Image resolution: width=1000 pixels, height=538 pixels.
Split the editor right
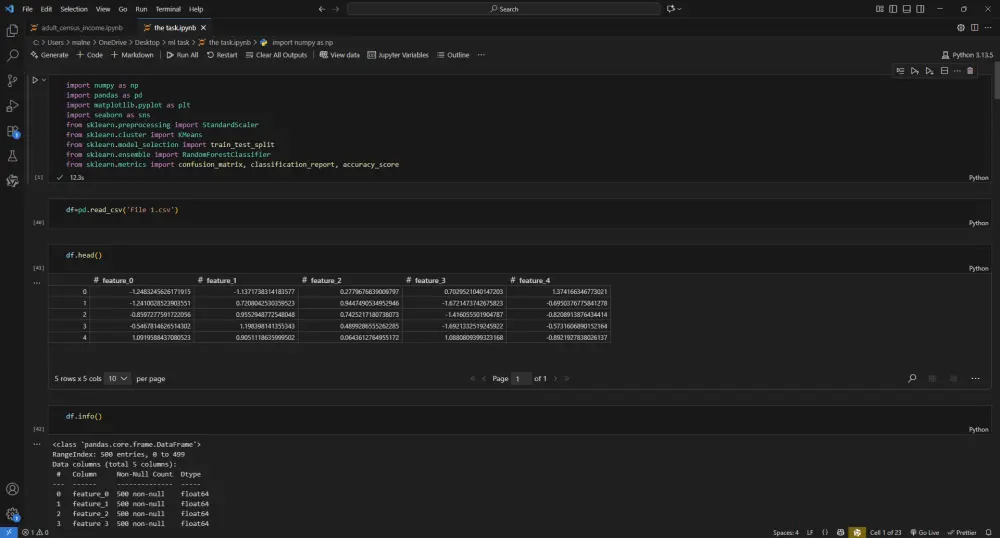point(974,27)
